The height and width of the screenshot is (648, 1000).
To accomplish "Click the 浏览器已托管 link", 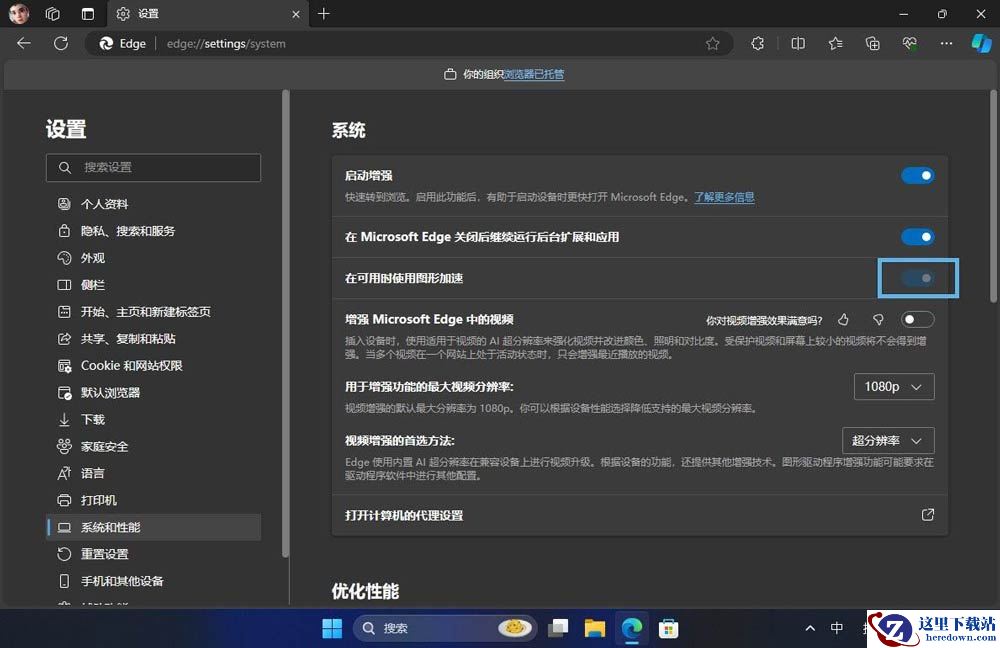I will click(x=534, y=74).
